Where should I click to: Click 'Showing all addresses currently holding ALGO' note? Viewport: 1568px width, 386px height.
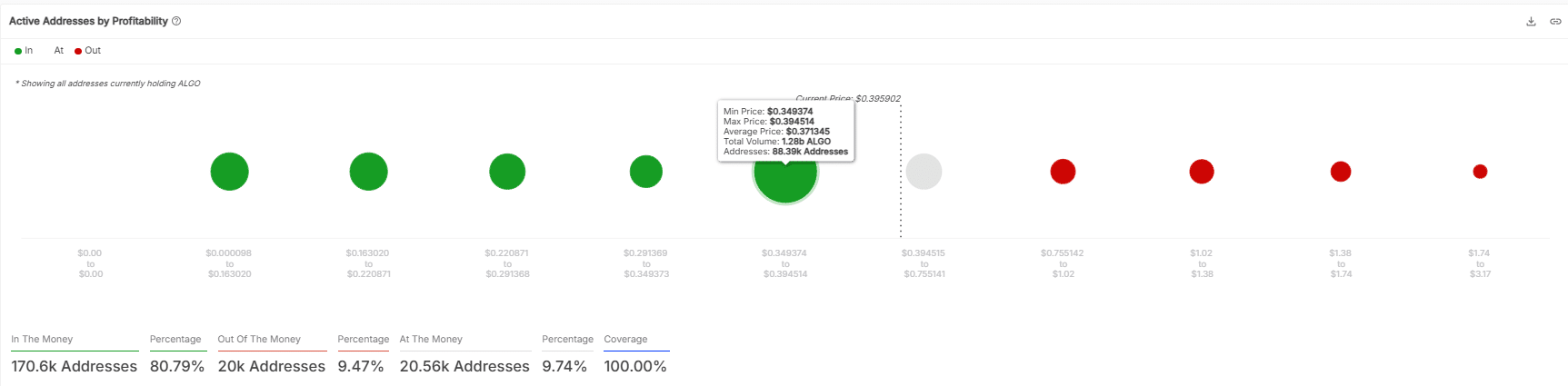click(x=108, y=84)
